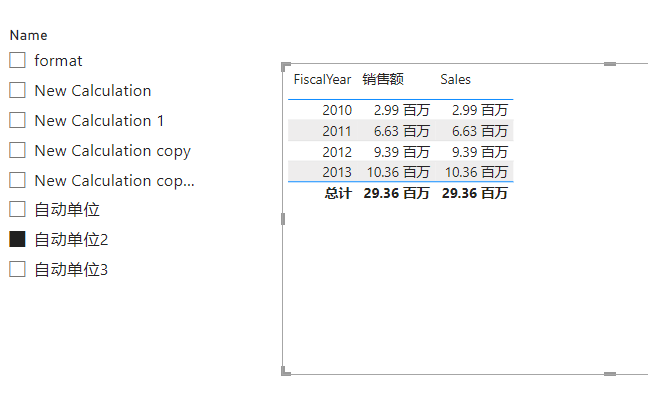
Task: Click the 总计 total row label
Action: 338,193
